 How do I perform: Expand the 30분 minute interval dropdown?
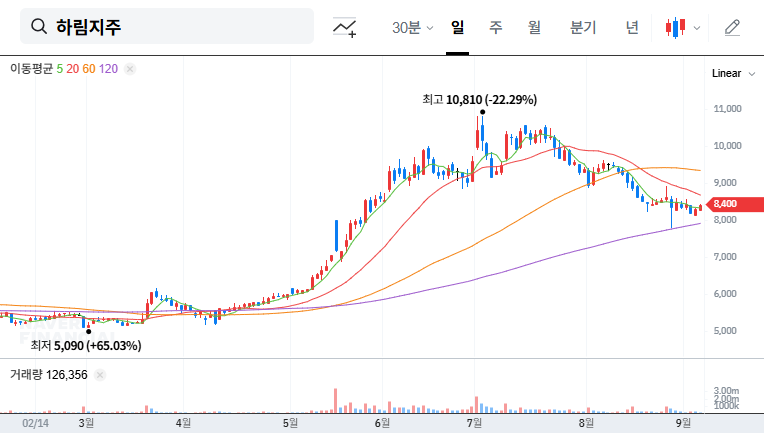point(412,28)
